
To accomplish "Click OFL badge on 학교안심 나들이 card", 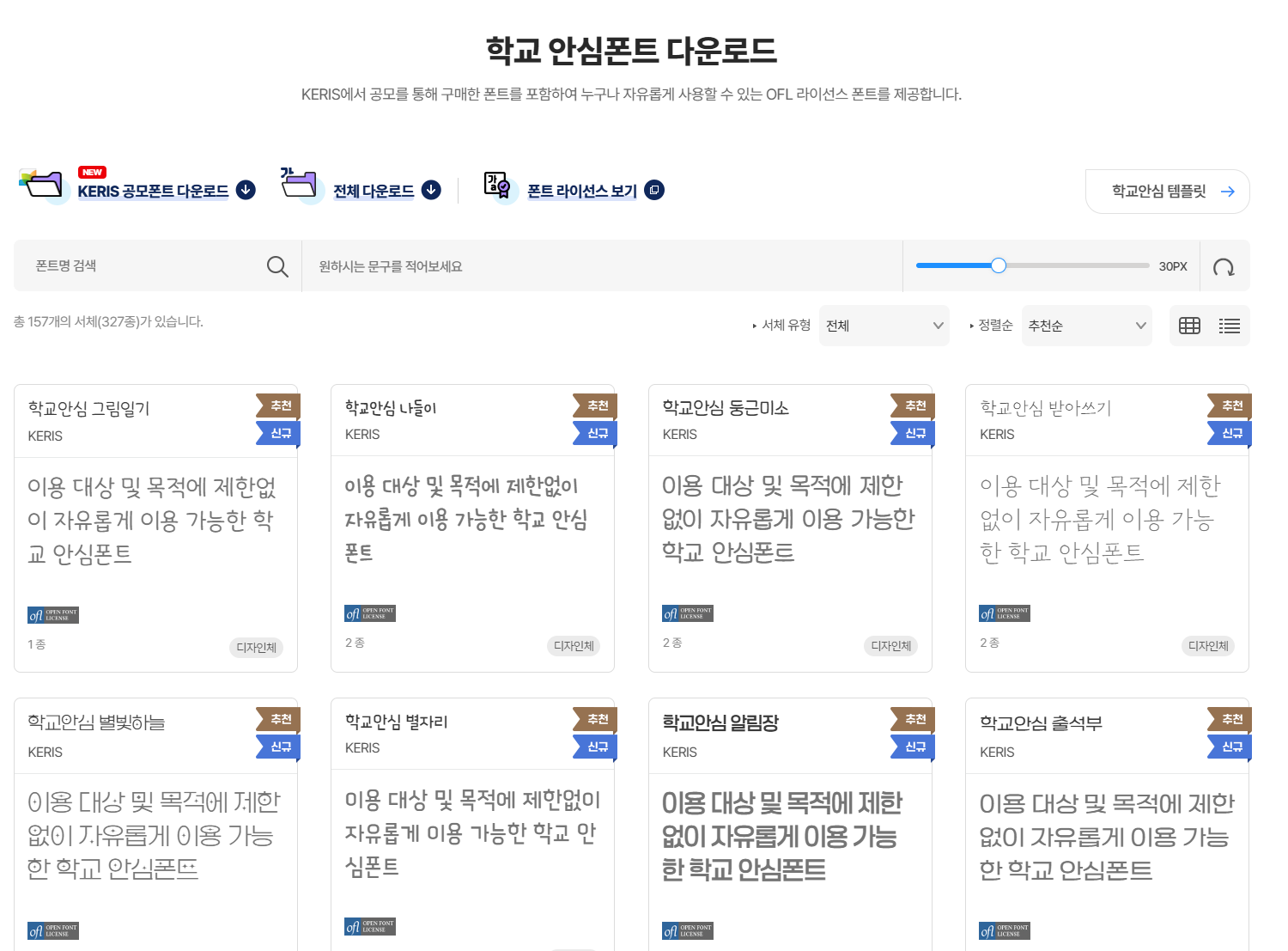I will (x=370, y=613).
